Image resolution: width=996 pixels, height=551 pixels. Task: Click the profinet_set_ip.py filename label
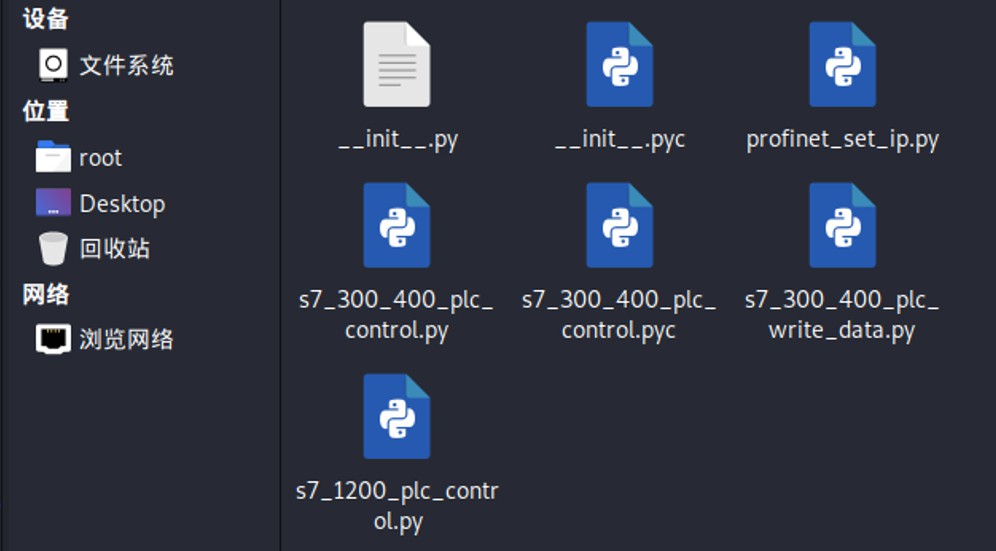(x=842, y=140)
